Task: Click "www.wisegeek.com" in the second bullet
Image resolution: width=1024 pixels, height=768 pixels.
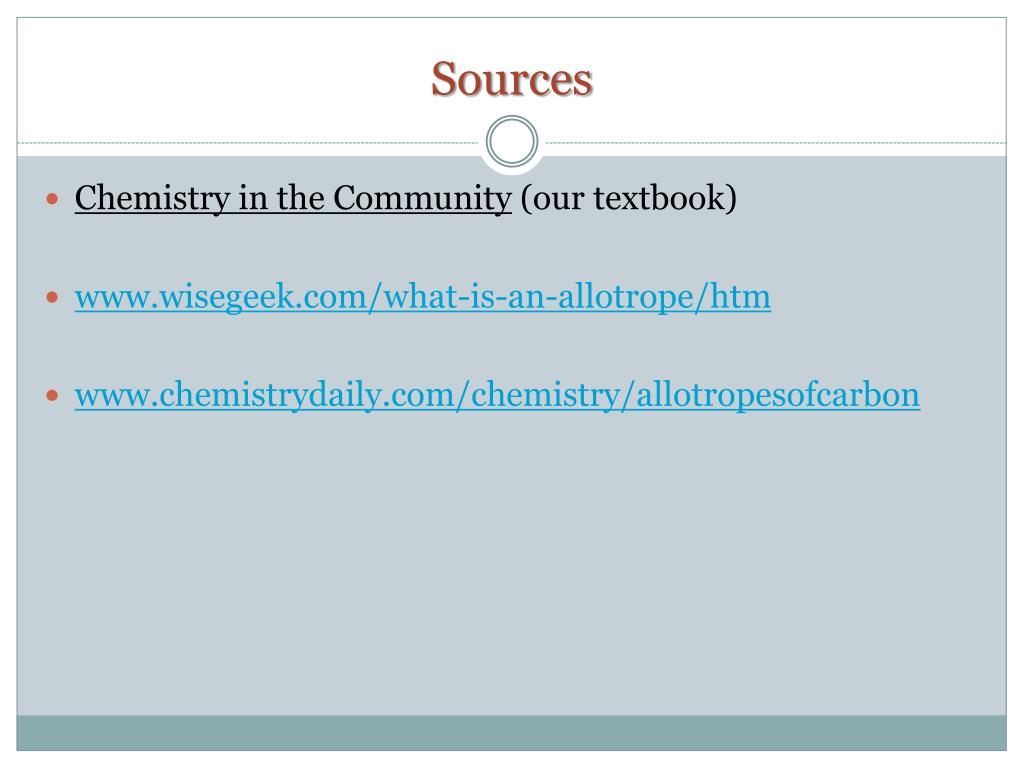Action: 221,297
